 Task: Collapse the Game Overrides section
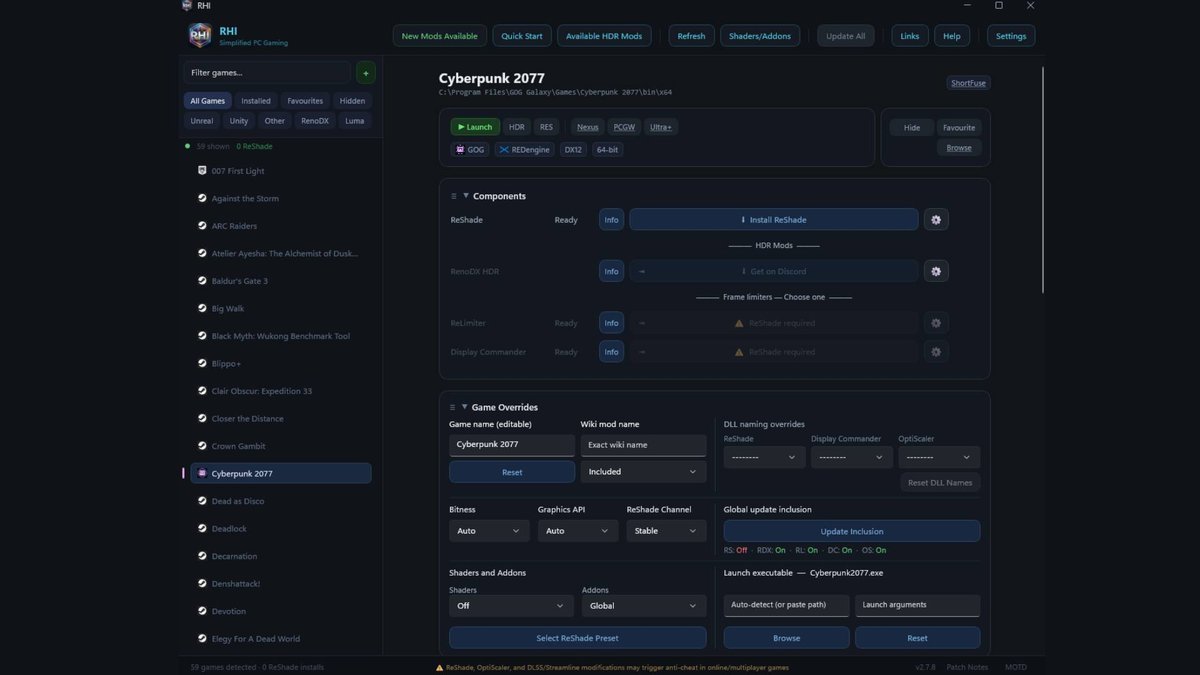point(465,407)
